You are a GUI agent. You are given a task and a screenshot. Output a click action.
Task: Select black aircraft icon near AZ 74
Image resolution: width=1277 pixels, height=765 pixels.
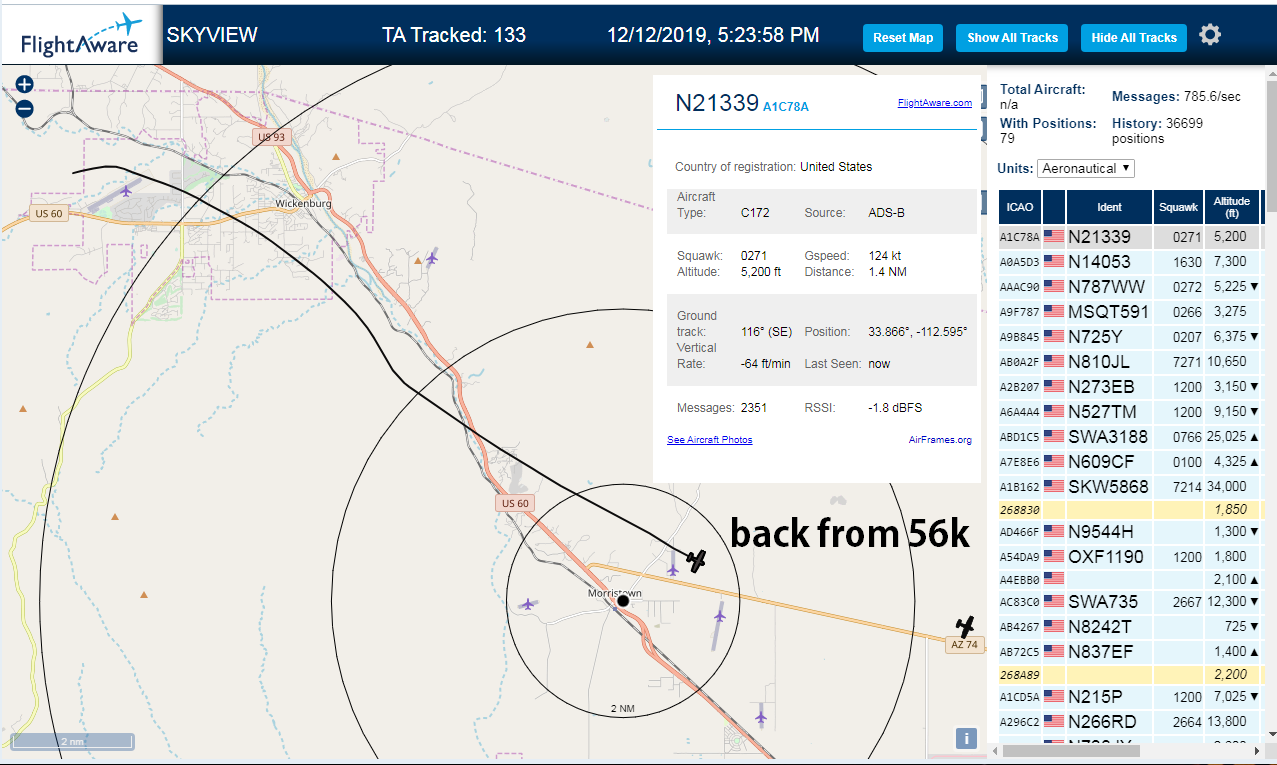tap(965, 626)
